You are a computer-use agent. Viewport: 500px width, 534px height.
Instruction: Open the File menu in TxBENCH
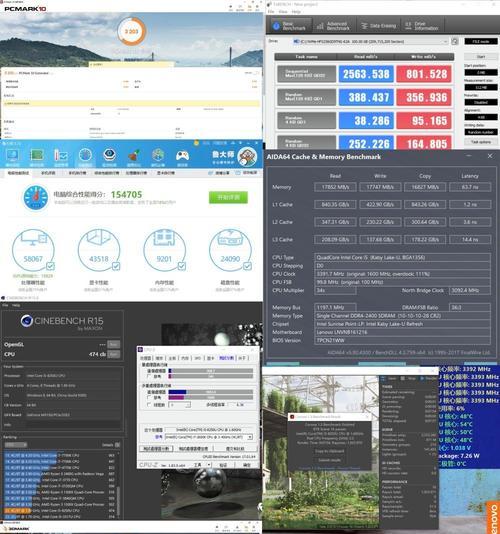pyautogui.click(x=271, y=12)
